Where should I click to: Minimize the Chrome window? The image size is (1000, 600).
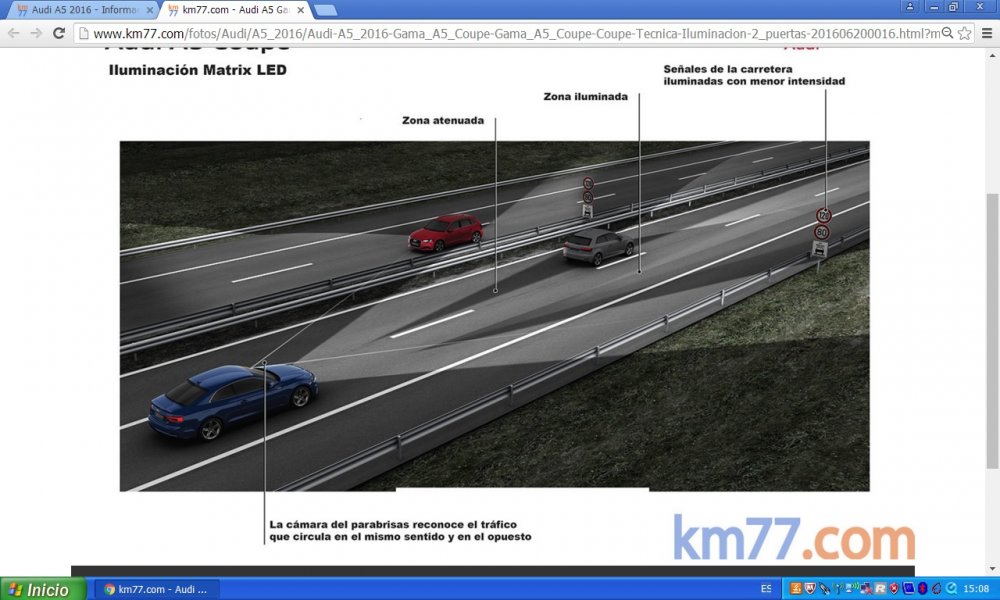[934, 6]
